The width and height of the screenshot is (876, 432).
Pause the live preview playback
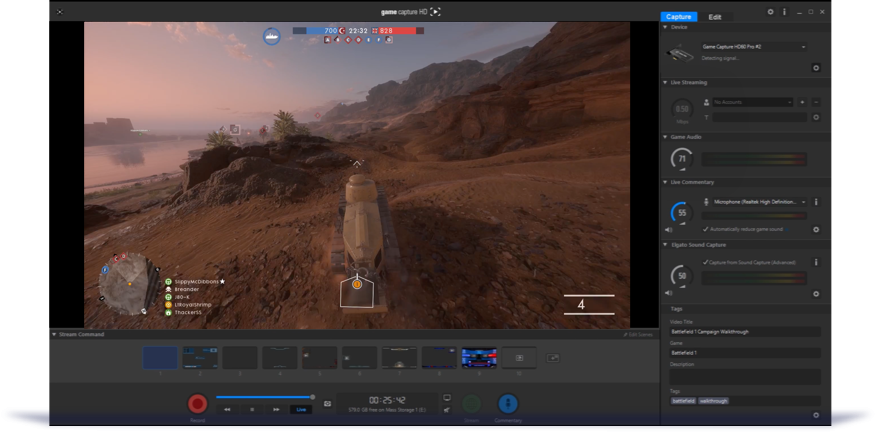252,410
